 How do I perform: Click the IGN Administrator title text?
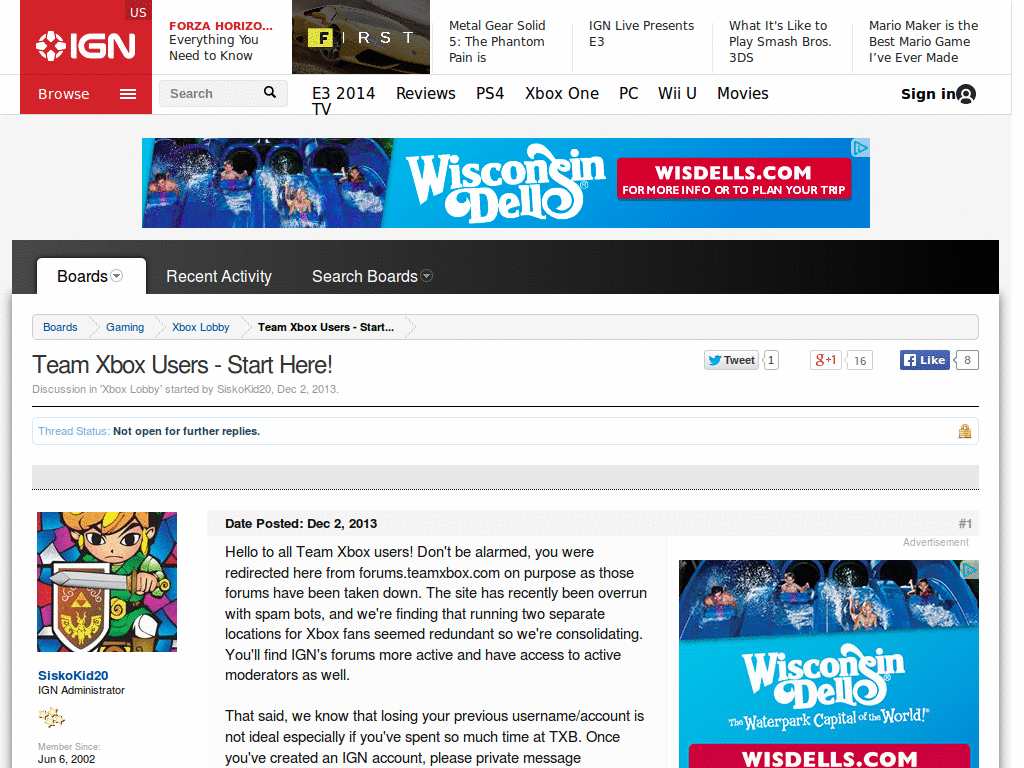(x=81, y=690)
